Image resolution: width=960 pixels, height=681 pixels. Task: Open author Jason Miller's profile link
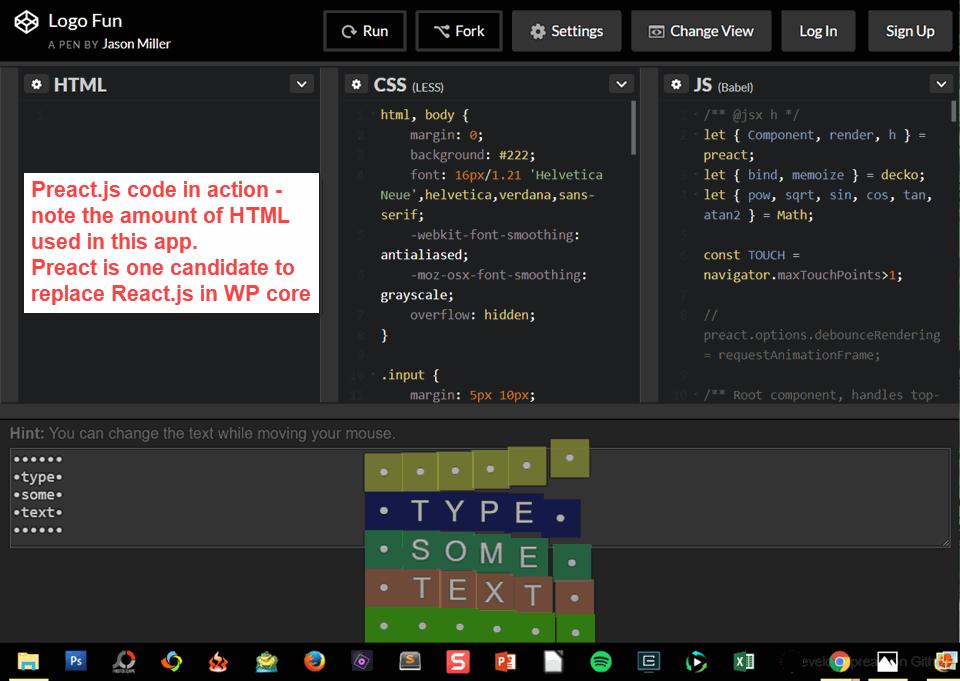coord(137,44)
